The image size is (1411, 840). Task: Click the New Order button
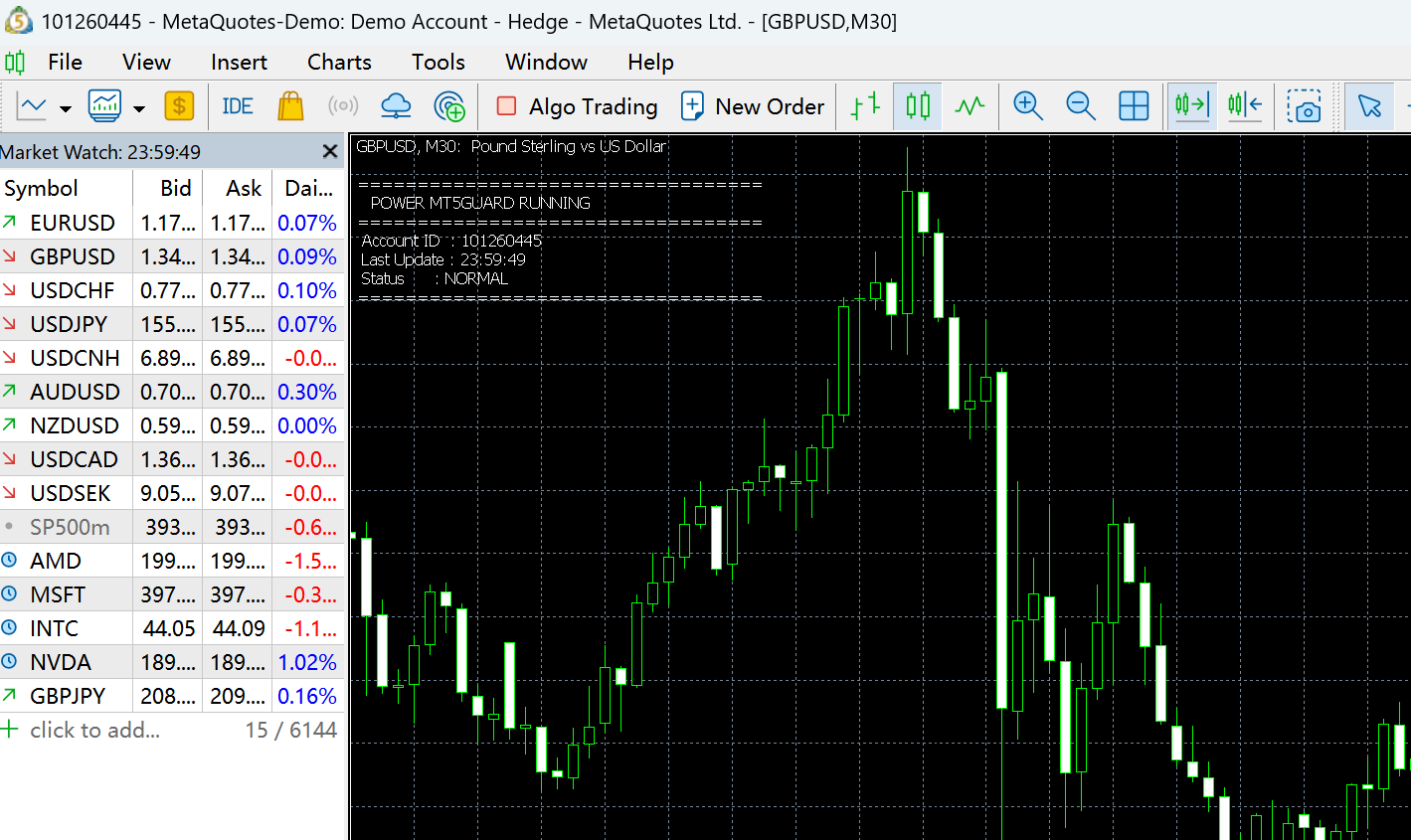coord(753,106)
